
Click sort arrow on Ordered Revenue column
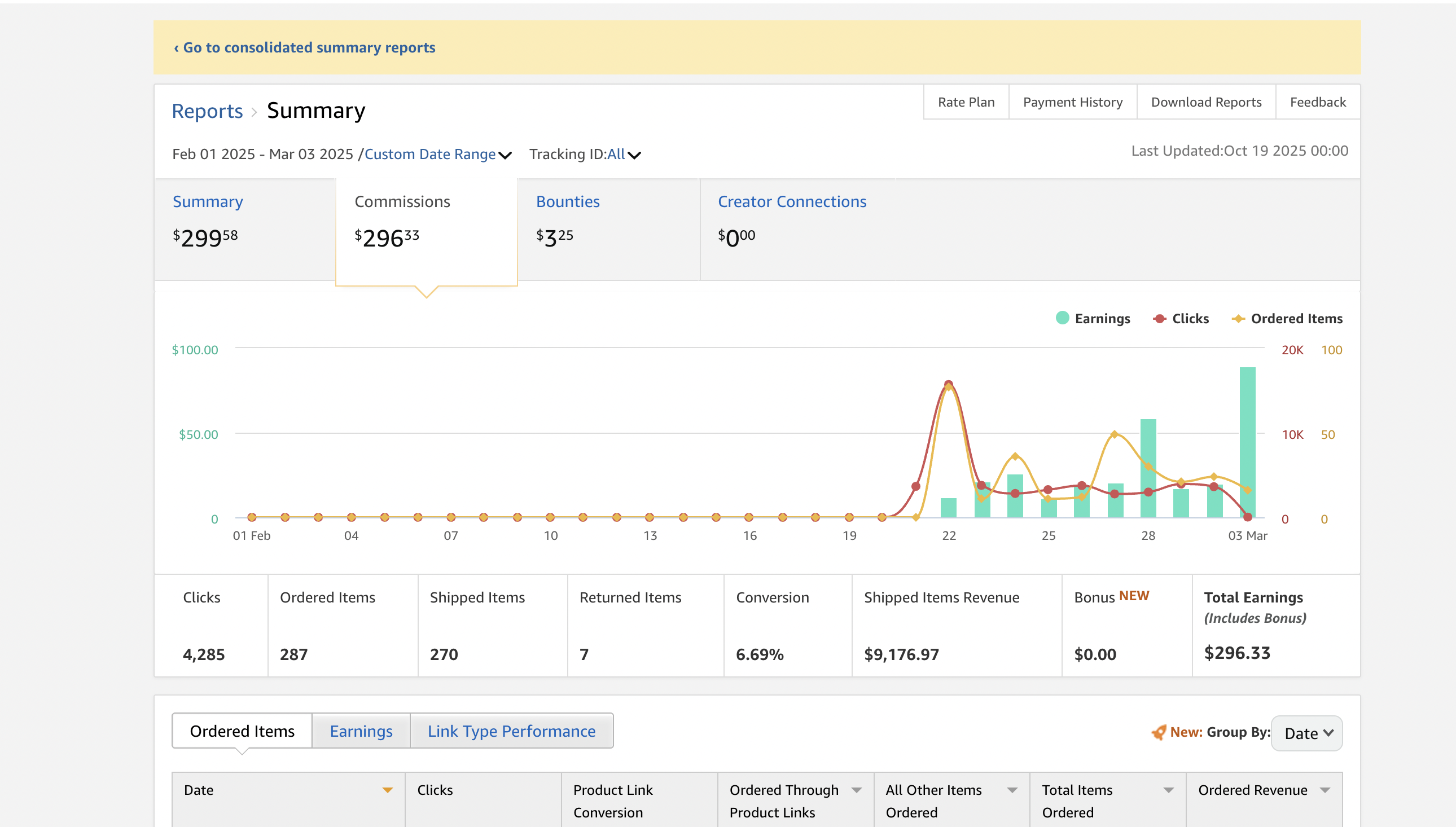coord(1325,790)
